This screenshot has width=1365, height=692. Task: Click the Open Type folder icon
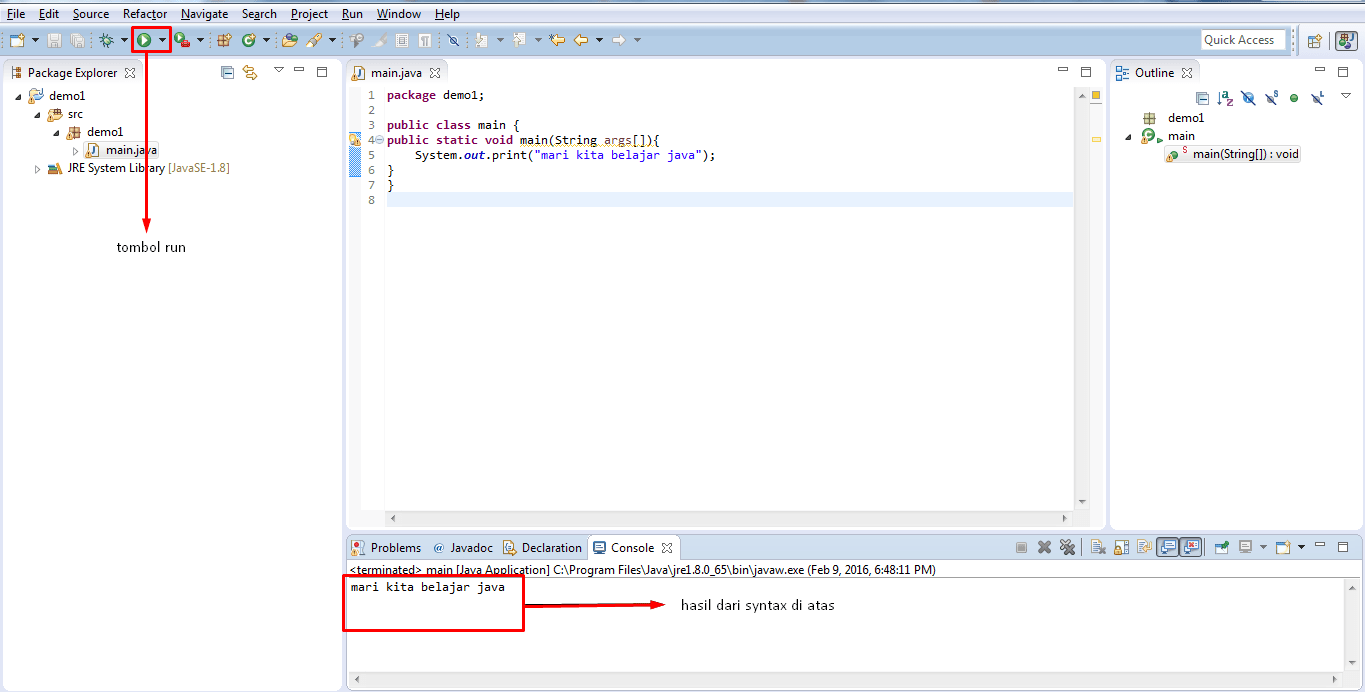click(x=290, y=40)
